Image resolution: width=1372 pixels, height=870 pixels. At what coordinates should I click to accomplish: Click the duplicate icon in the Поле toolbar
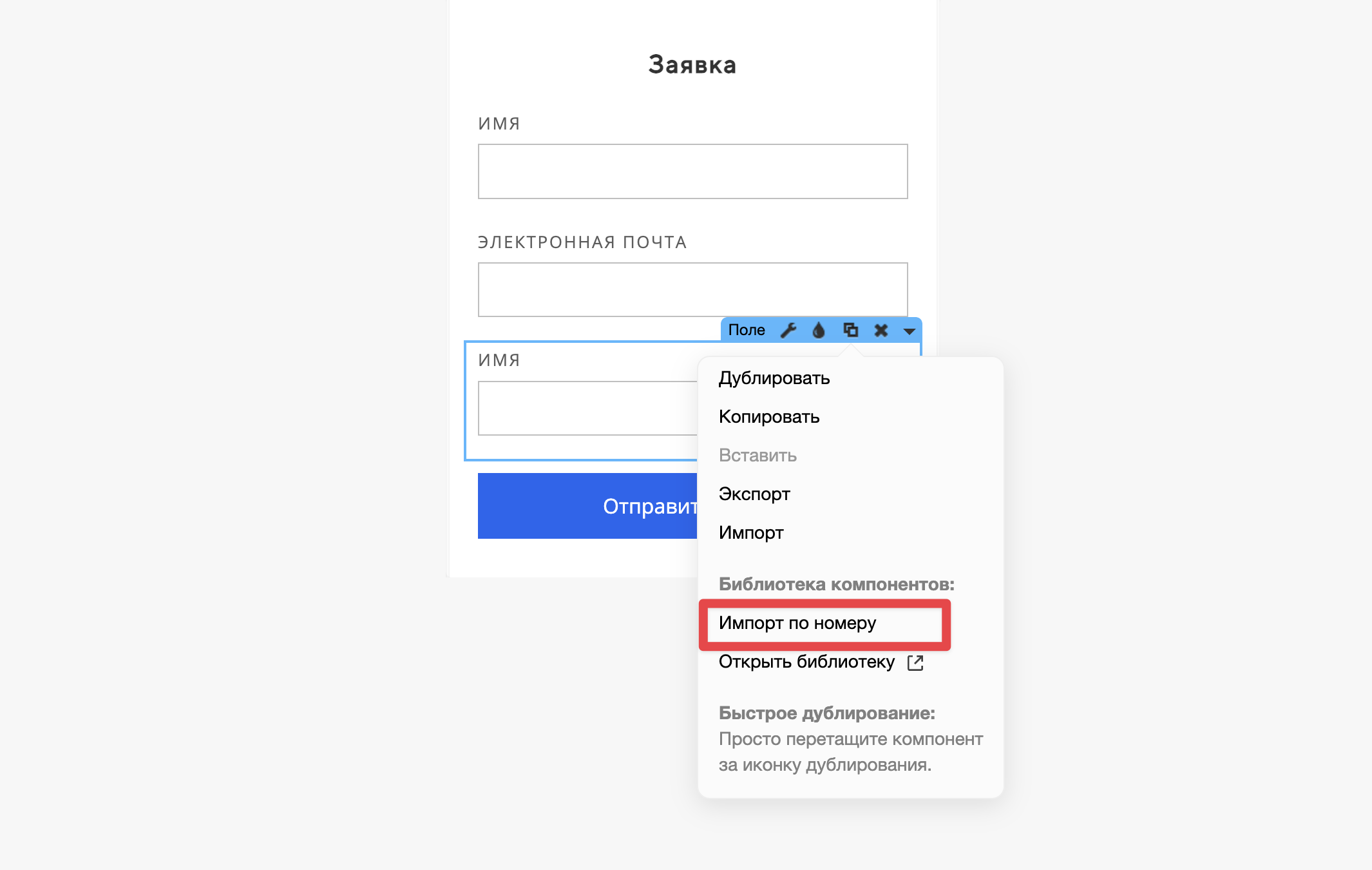coord(850,330)
